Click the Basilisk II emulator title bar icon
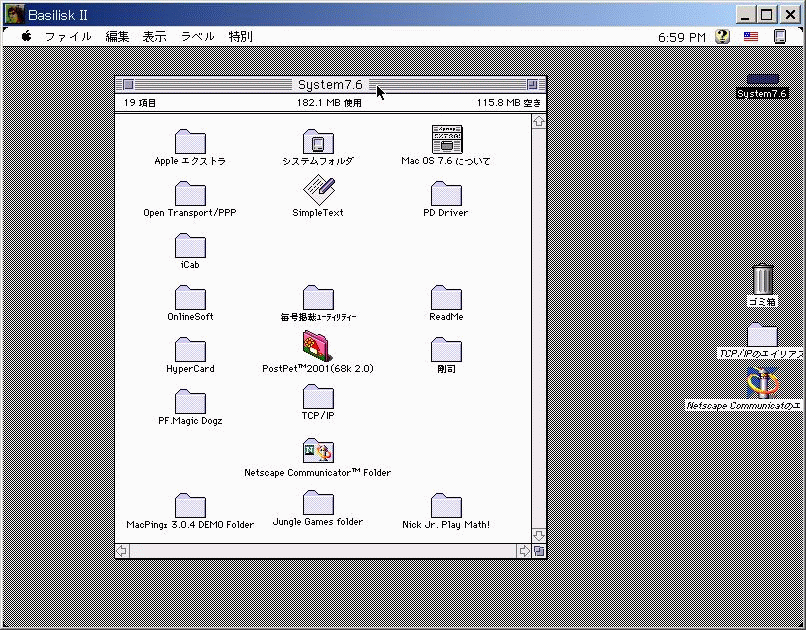 tap(14, 14)
